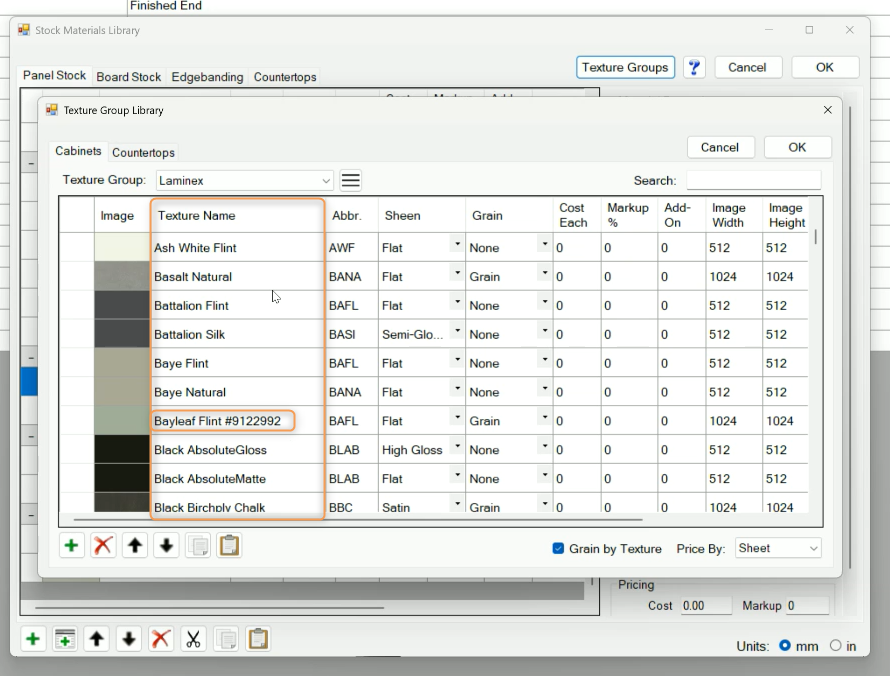This screenshot has height=676, width=890.
Task: Click the blue question mark help icon
Action: 694,67
